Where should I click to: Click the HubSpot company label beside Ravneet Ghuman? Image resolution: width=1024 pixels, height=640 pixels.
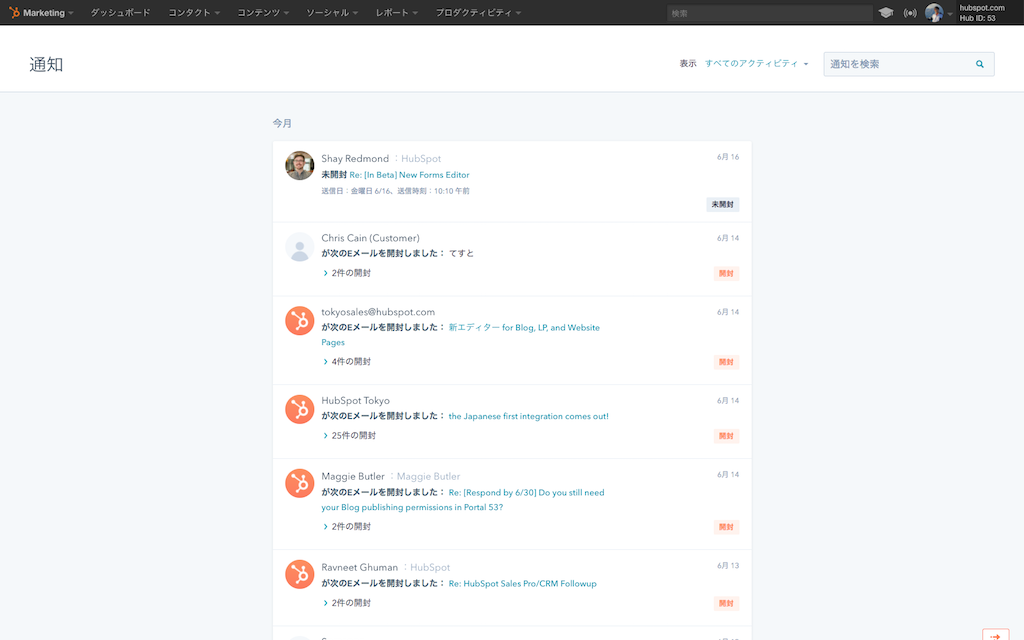coord(430,568)
